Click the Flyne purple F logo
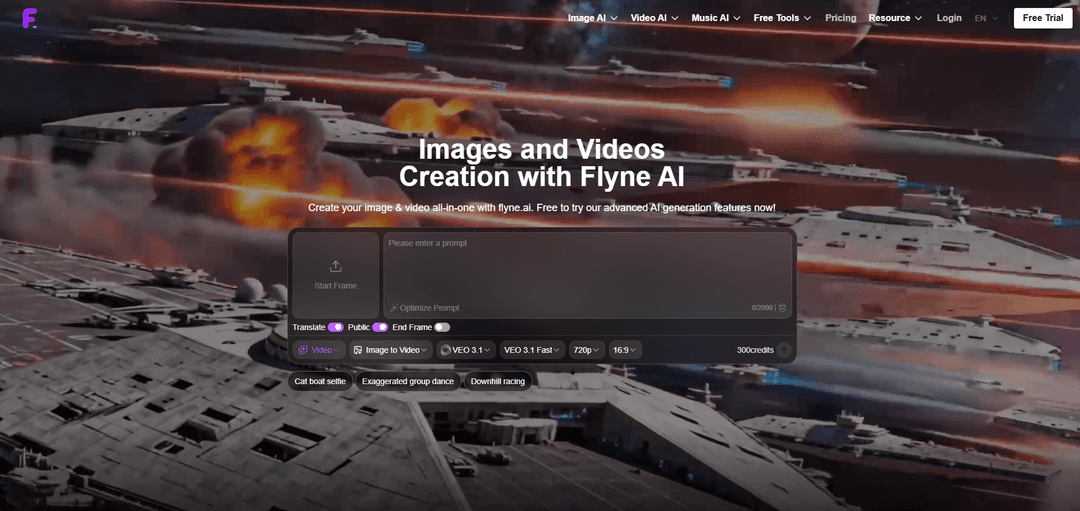The image size is (1080, 511). click(x=29, y=18)
